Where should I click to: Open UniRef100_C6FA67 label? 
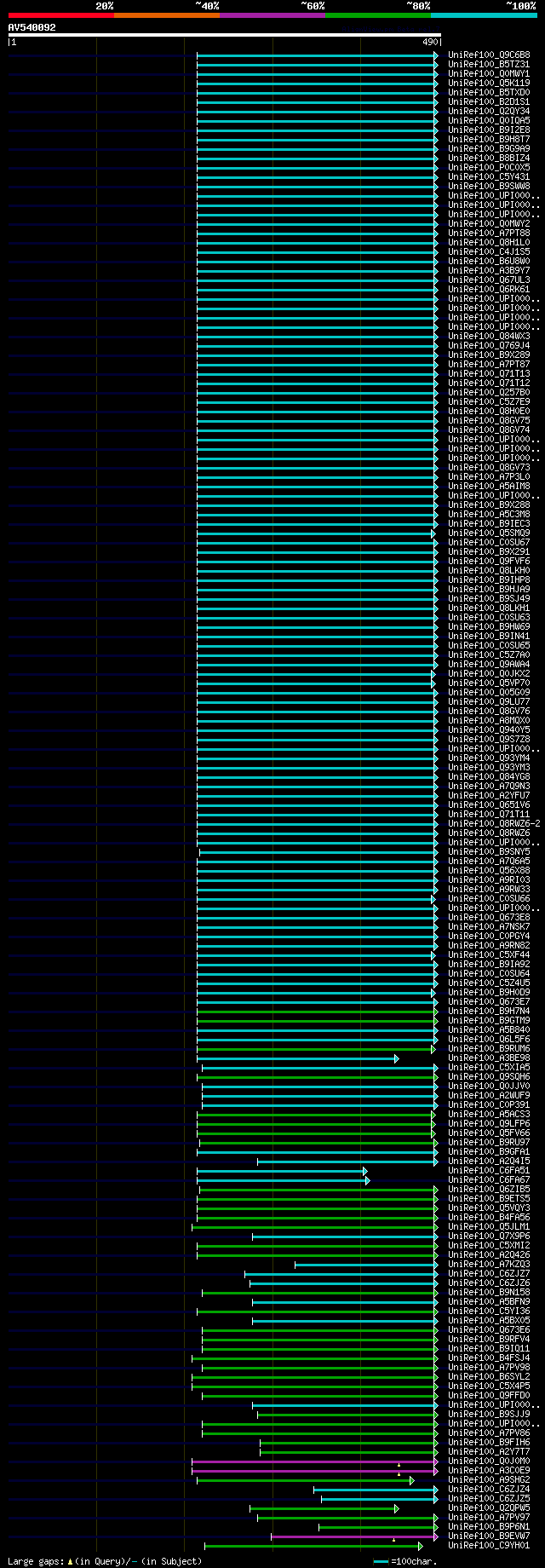tap(489, 1179)
